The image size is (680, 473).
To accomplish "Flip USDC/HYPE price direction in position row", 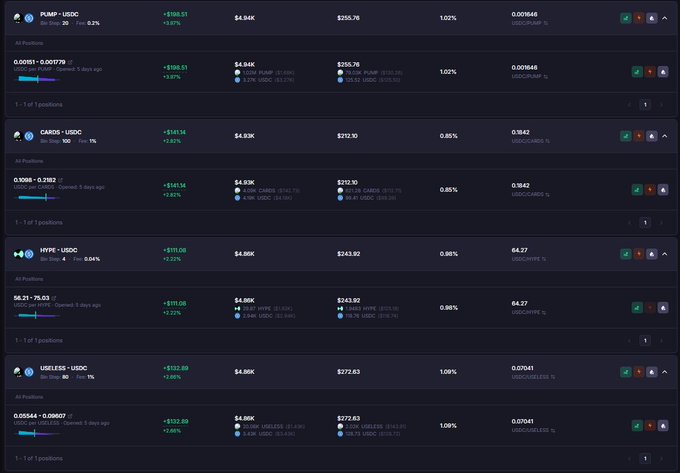I will [x=544, y=313].
